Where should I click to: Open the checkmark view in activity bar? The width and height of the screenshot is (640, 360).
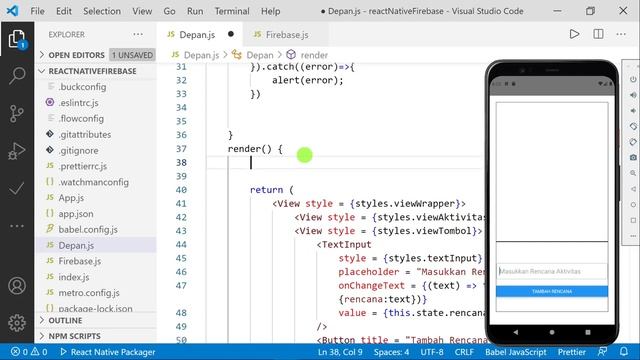[17, 188]
